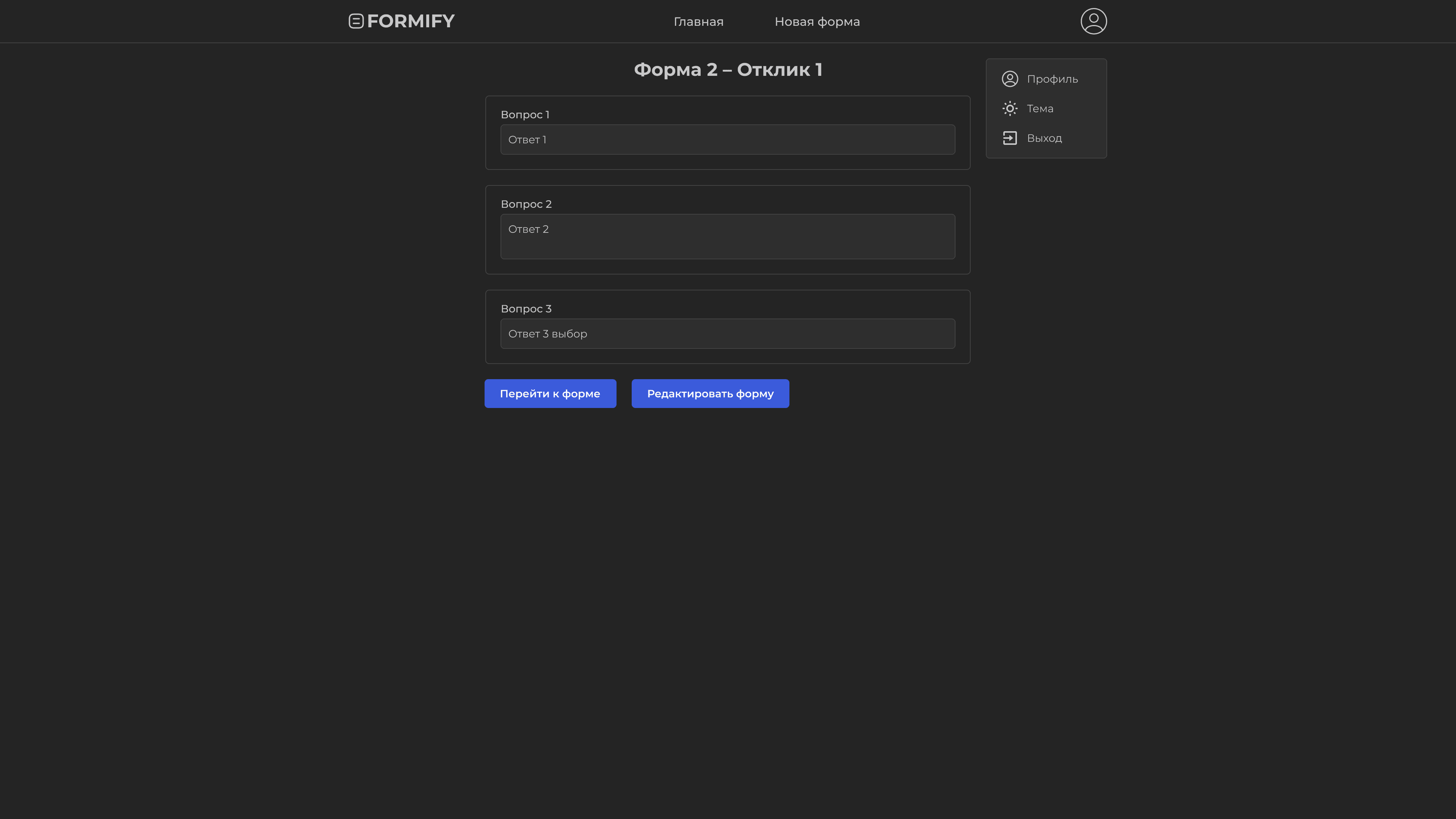
Task: Click the FORMIFY brand name
Action: point(411,22)
